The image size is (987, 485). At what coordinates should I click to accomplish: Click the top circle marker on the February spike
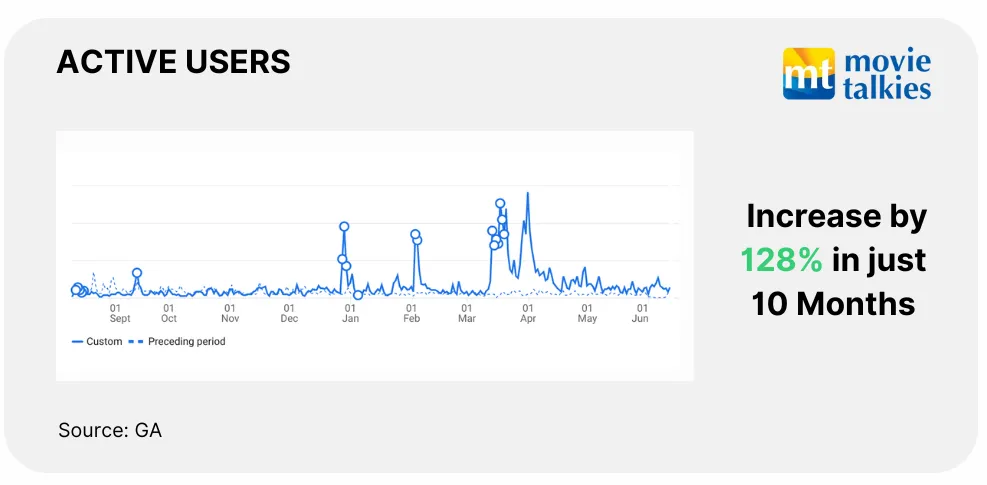pyautogui.click(x=415, y=235)
